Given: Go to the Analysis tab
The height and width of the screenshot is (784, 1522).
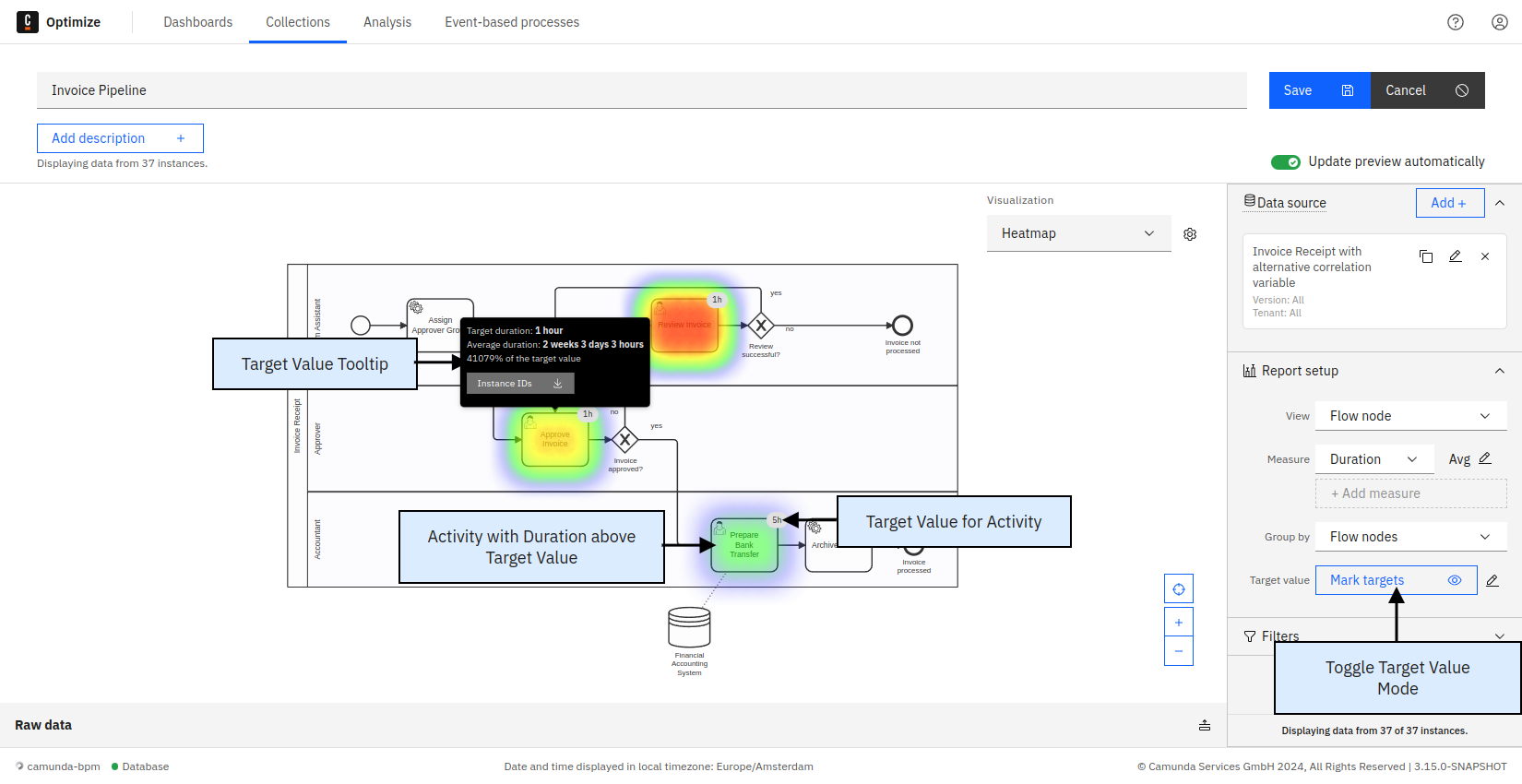Looking at the screenshot, I should pyautogui.click(x=387, y=22).
